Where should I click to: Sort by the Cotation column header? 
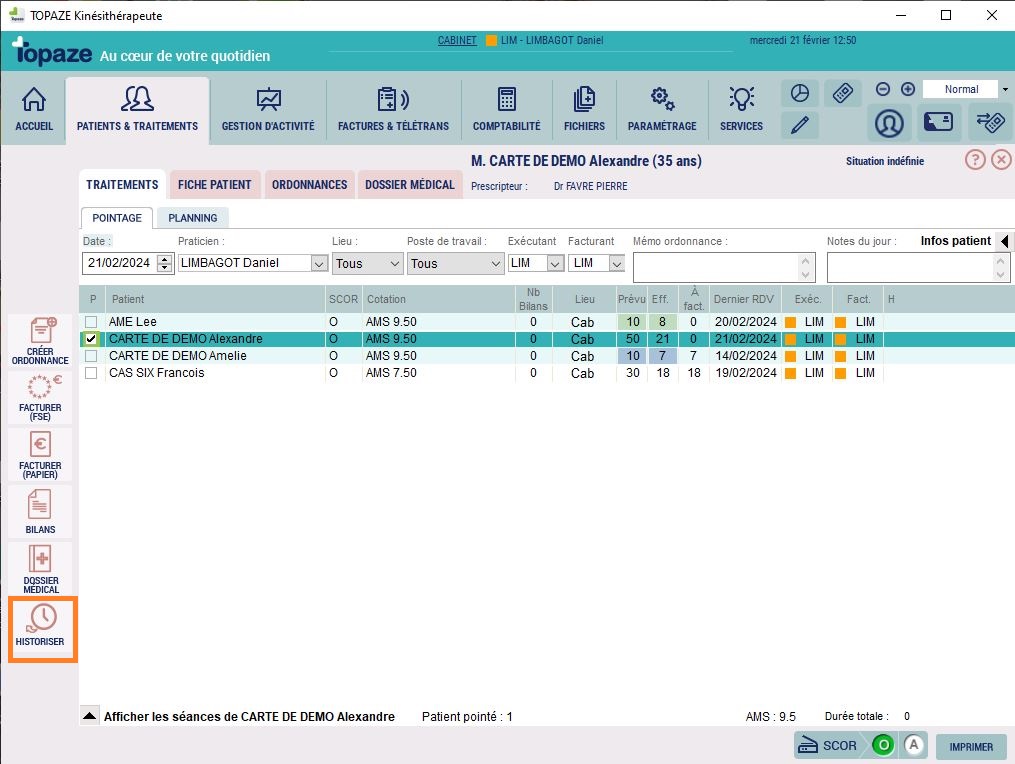pyautogui.click(x=439, y=299)
